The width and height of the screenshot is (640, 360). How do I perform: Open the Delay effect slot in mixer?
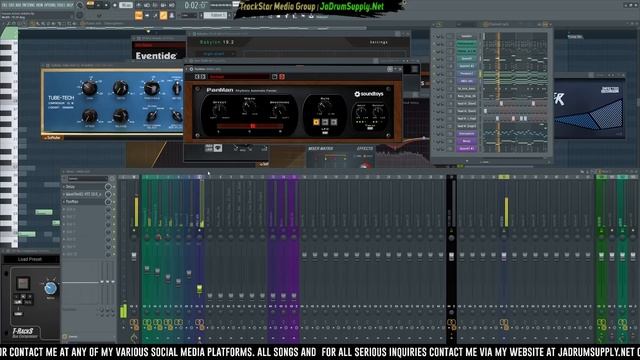[85, 187]
